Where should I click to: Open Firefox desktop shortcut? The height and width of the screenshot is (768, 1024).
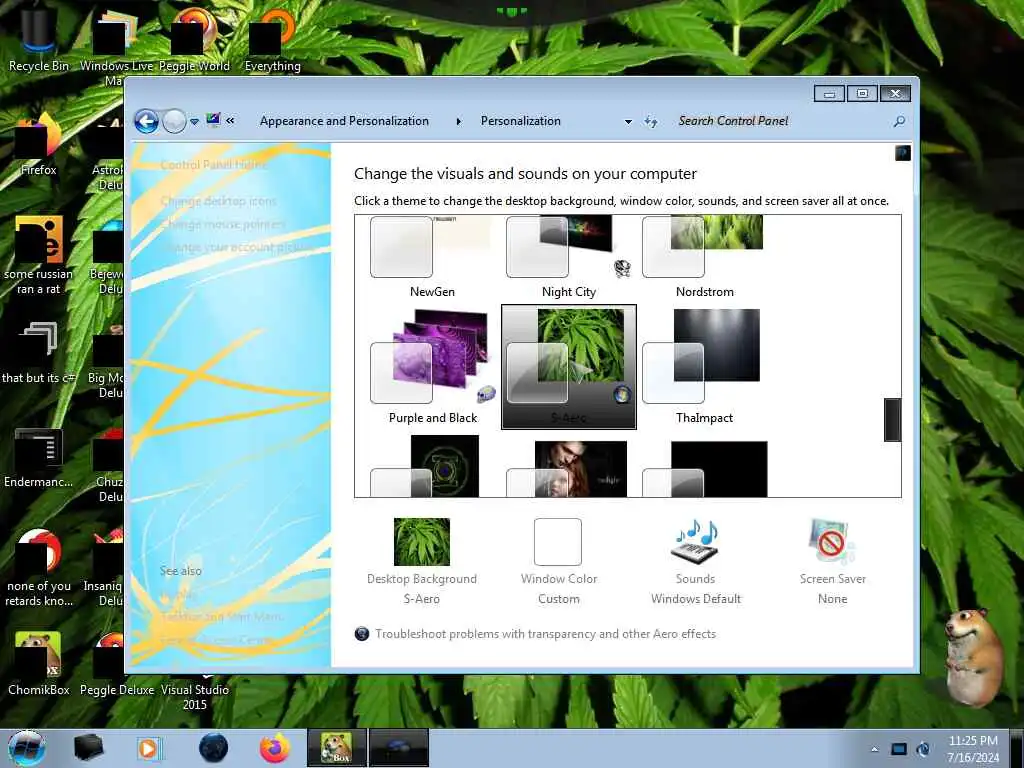pyautogui.click(x=39, y=145)
